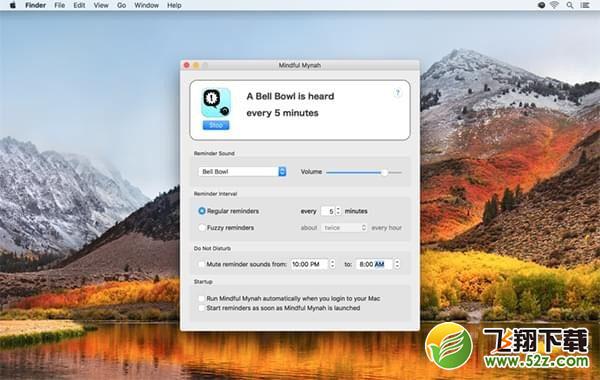Enable Start reminders when launched checkbox
The image size is (600, 380).
pos(201,308)
